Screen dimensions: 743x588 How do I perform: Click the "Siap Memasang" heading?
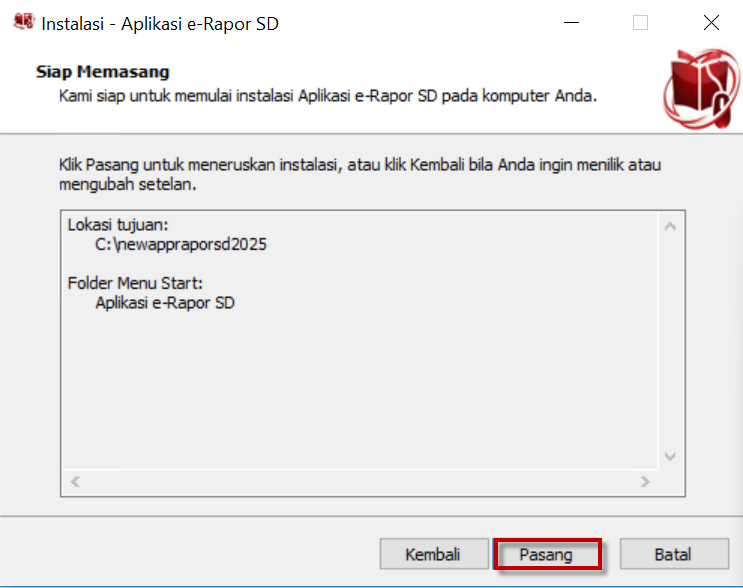coord(103,72)
